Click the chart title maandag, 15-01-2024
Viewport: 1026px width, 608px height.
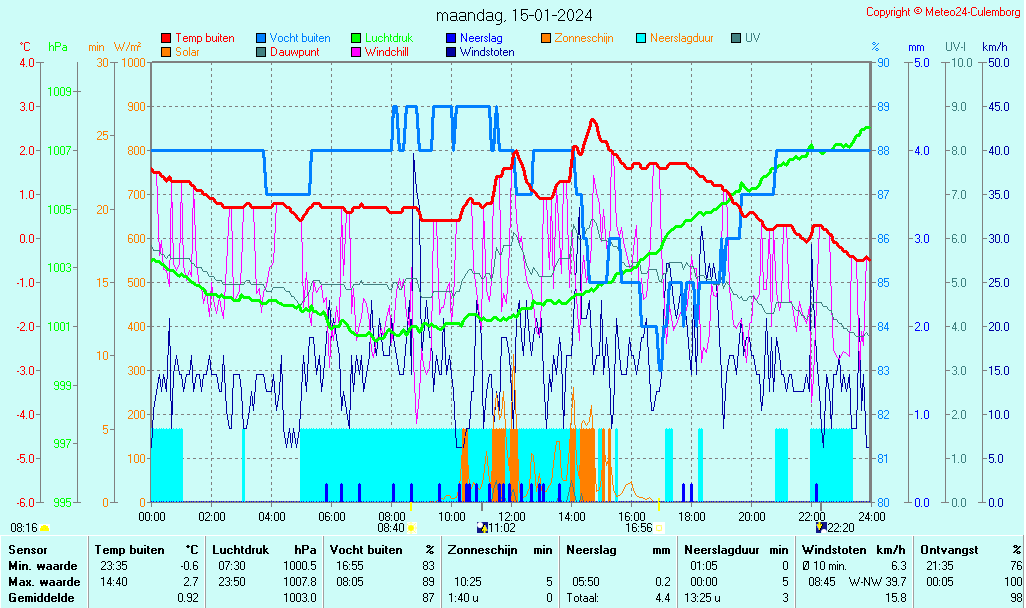[513, 15]
